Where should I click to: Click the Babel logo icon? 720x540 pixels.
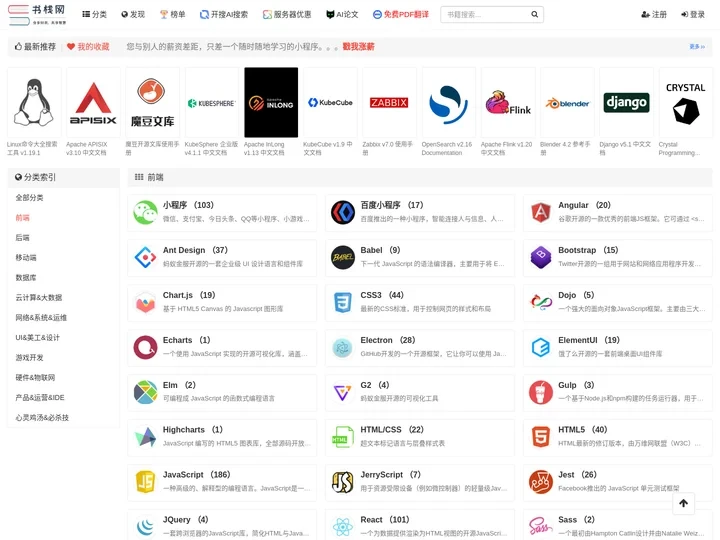[x=343, y=258]
